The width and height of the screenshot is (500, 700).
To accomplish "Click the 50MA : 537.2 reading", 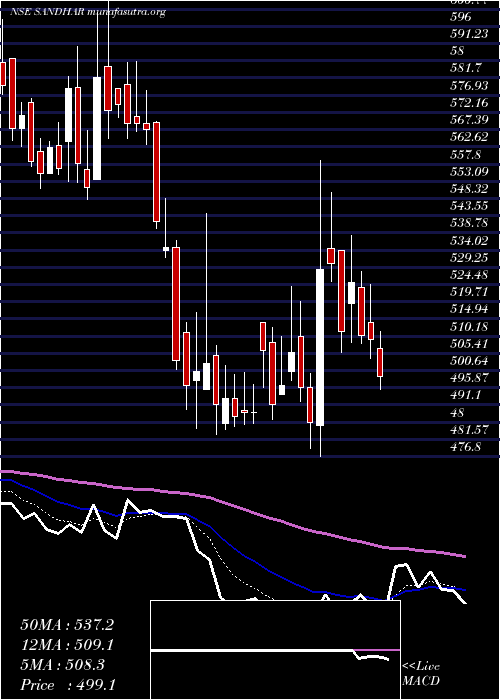I will 67,625.
